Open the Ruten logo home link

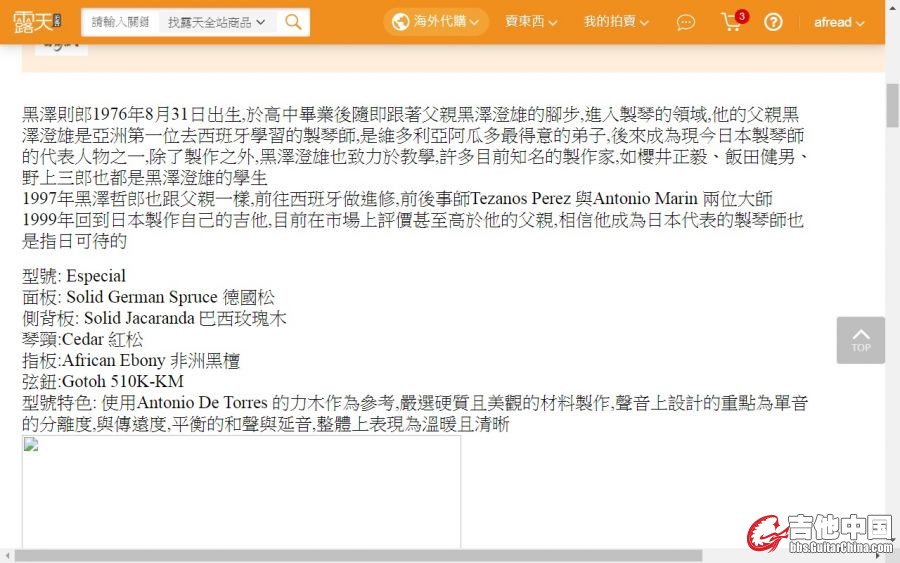pos(37,22)
